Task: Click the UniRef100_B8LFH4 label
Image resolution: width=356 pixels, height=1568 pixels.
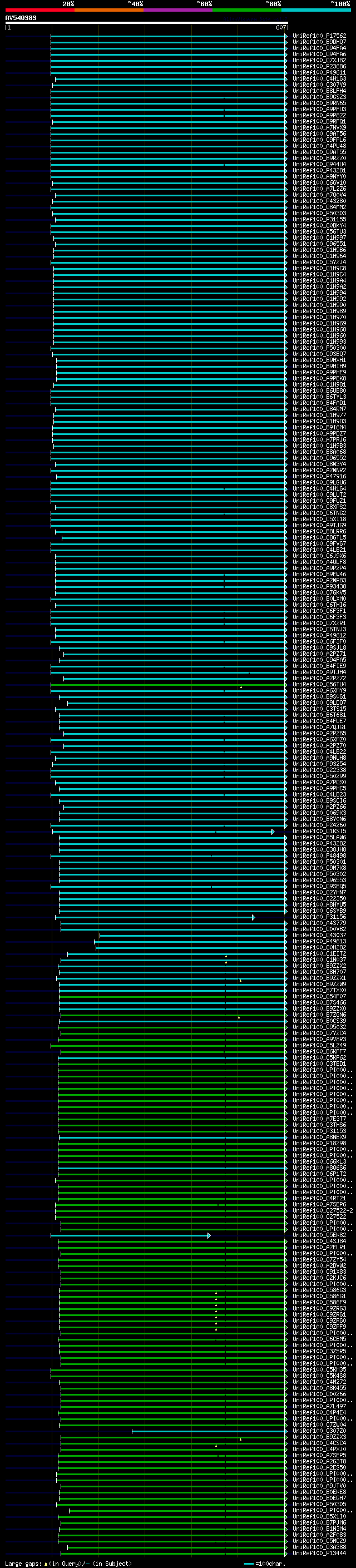Action: point(319,91)
